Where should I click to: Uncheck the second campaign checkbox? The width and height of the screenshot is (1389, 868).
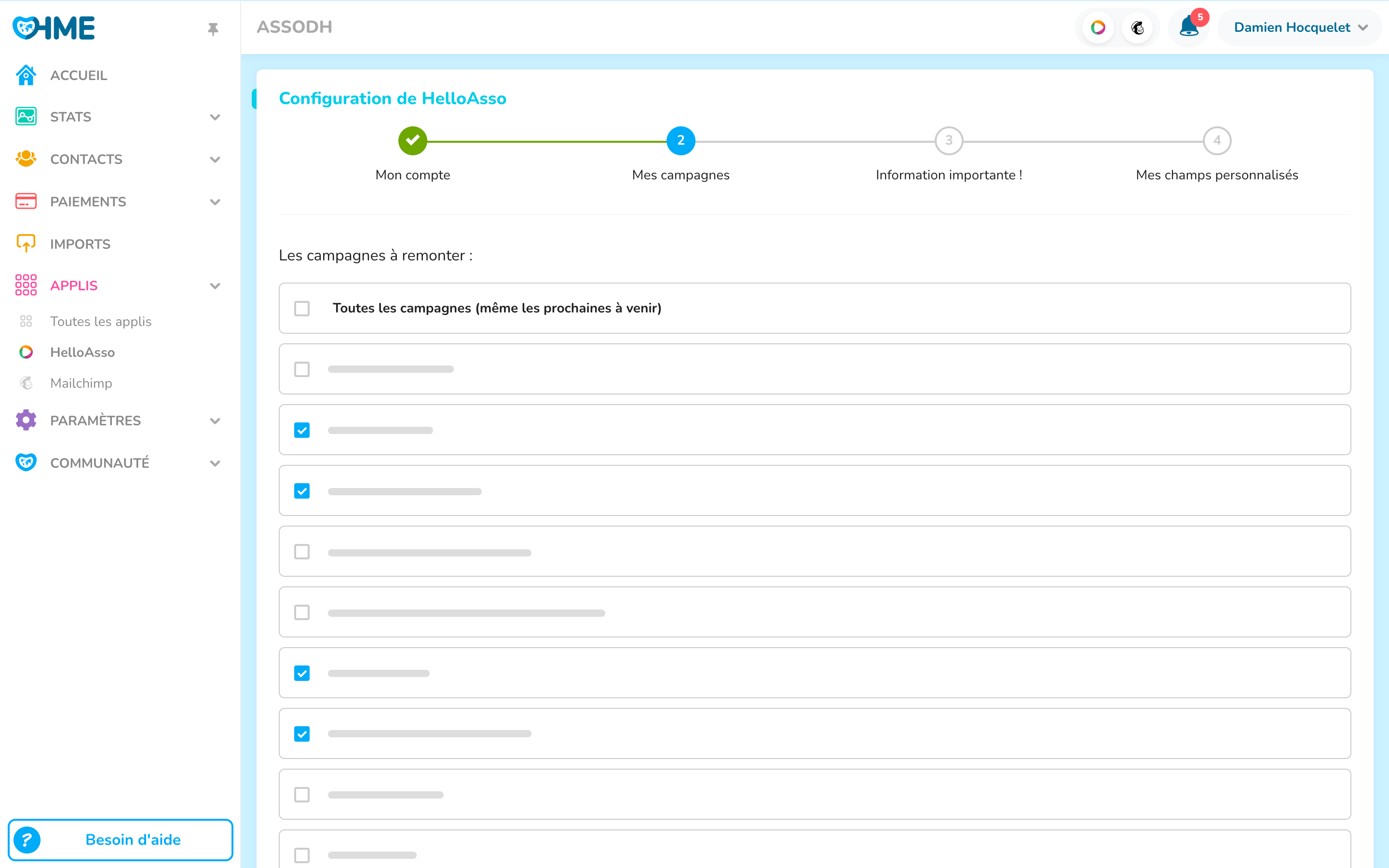tap(302, 430)
